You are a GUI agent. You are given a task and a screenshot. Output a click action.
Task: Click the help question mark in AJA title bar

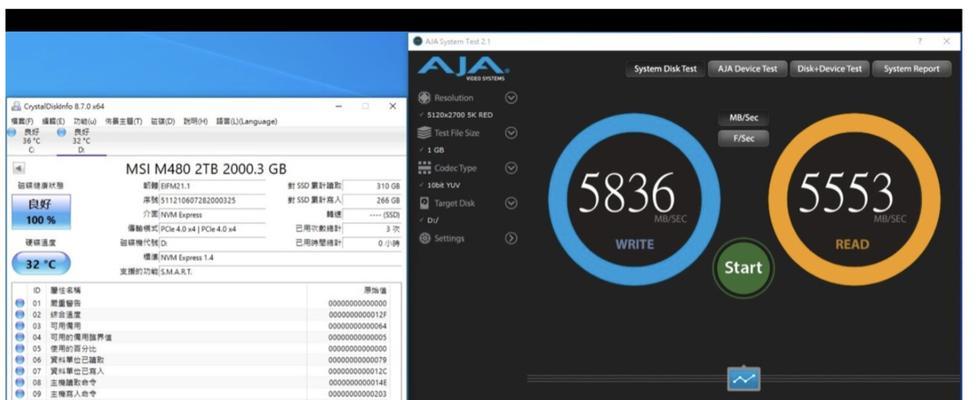tap(919, 41)
